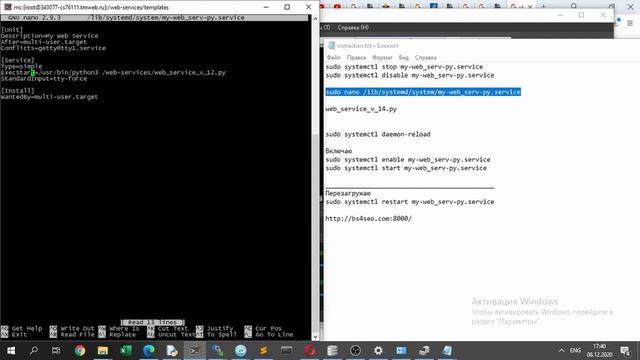640x360 pixels.
Task: Click '[Install]' line in nano
Action: point(18,91)
